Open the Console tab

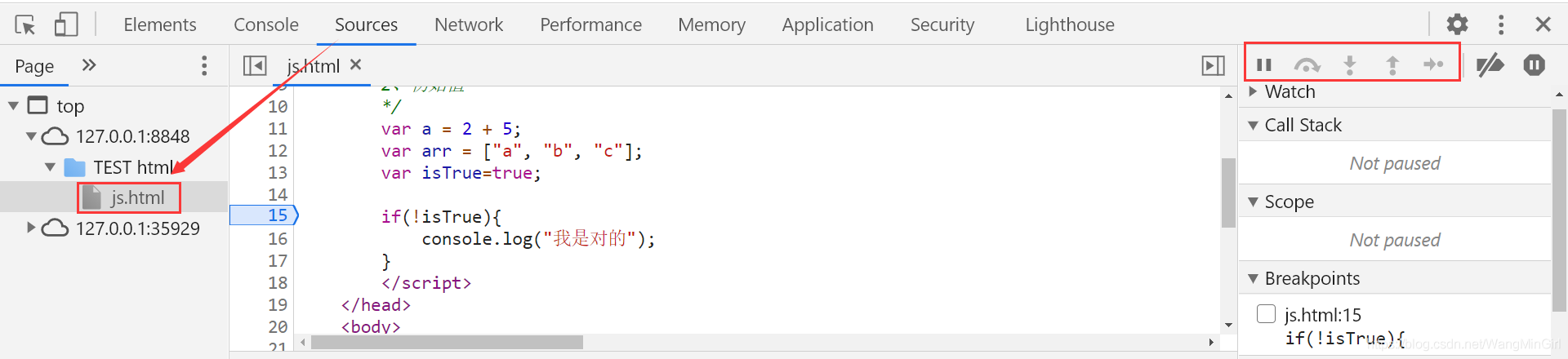click(266, 24)
